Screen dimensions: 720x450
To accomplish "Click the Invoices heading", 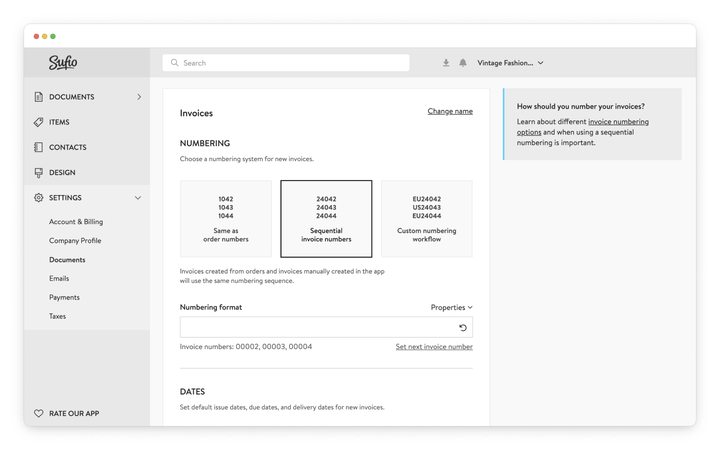I will click(196, 113).
